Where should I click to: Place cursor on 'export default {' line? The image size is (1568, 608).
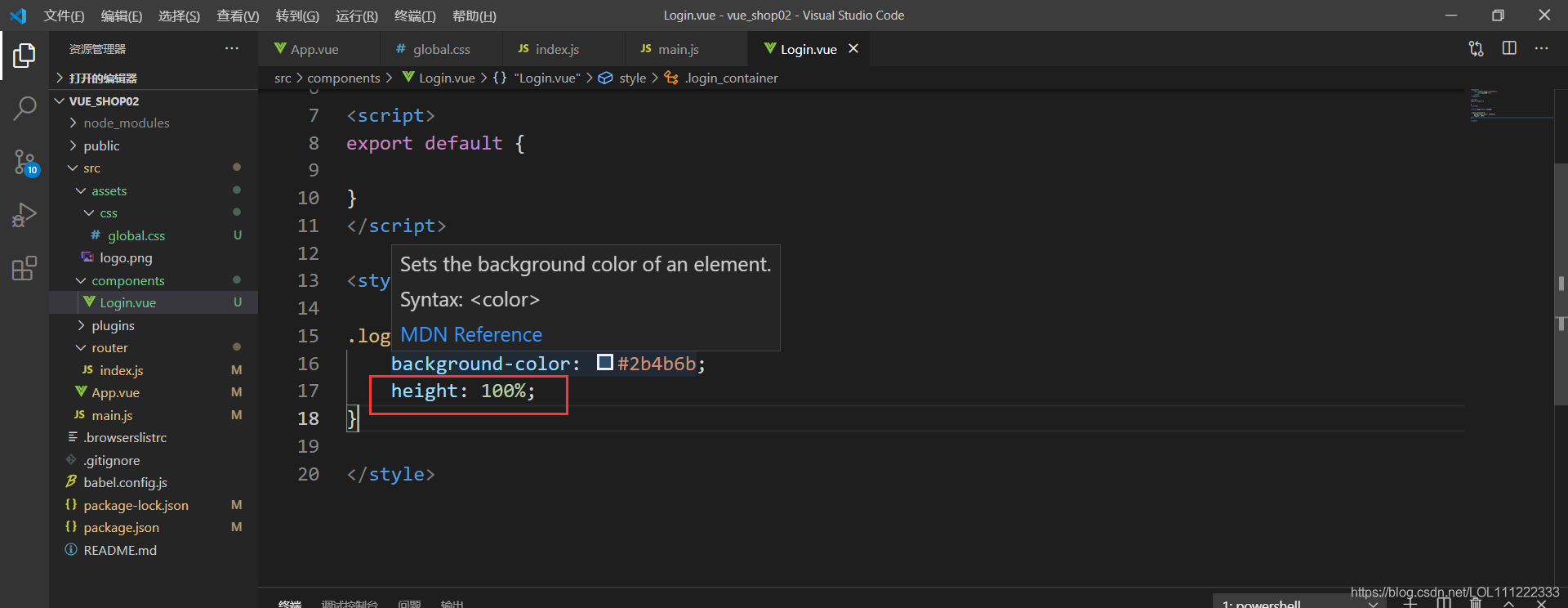pyautogui.click(x=435, y=143)
